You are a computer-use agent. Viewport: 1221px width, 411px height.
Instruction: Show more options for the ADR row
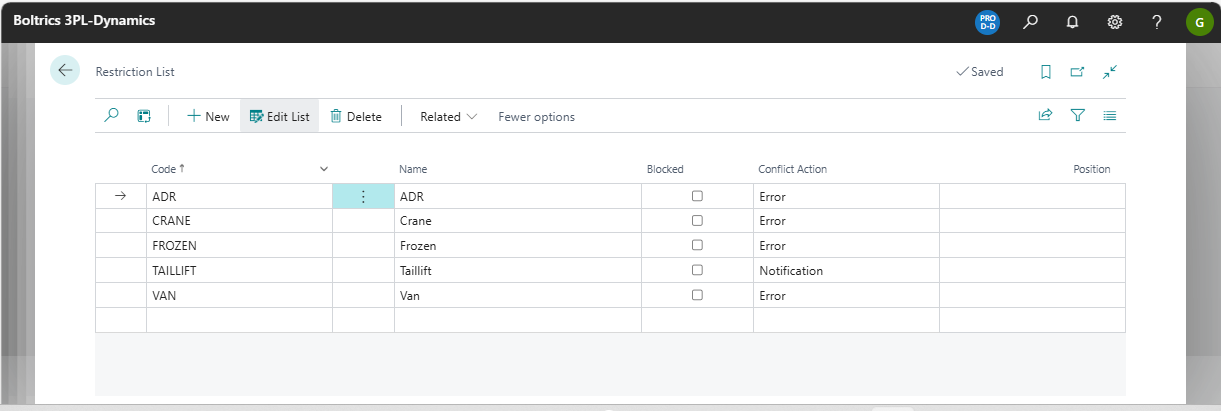pos(363,197)
